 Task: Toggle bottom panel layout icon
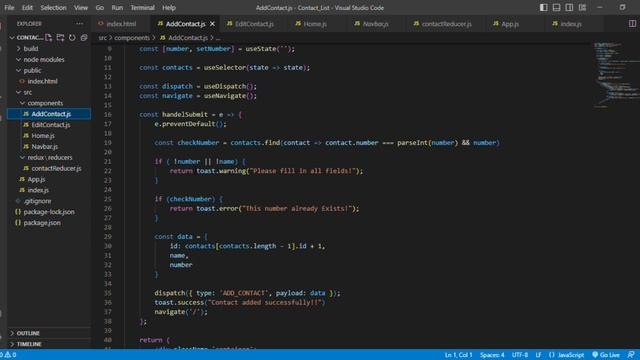[556, 7]
